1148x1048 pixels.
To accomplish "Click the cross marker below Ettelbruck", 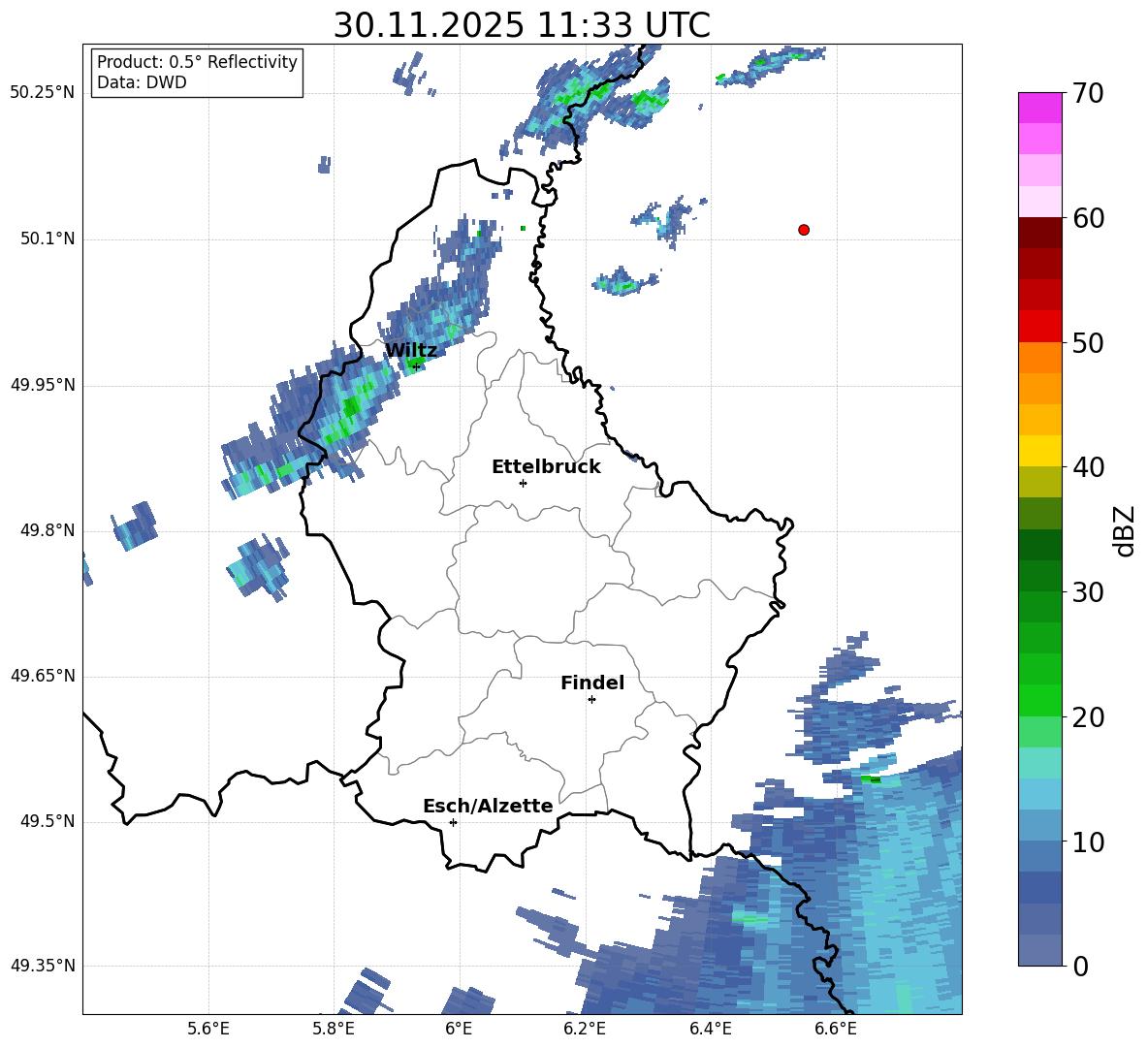I will coord(523,483).
